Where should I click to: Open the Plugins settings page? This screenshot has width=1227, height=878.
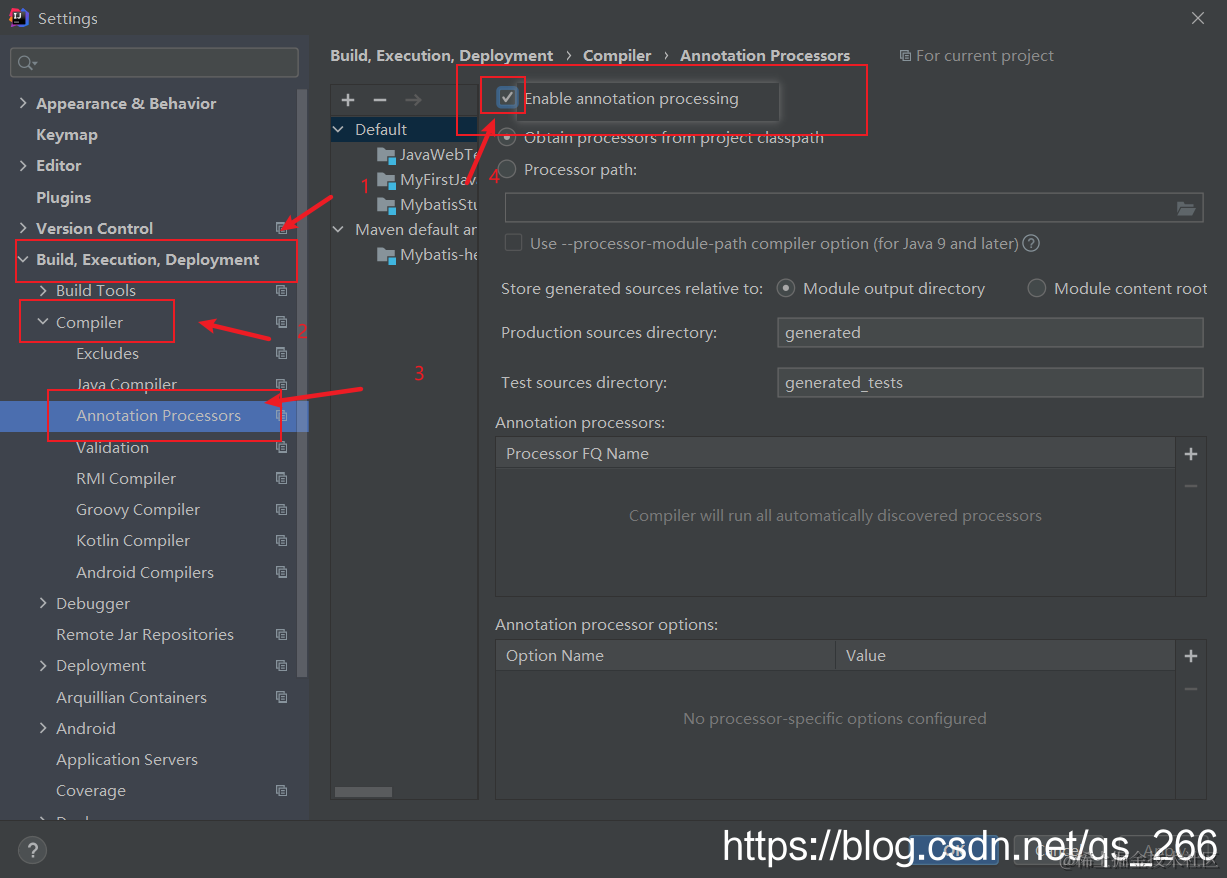[x=64, y=197]
